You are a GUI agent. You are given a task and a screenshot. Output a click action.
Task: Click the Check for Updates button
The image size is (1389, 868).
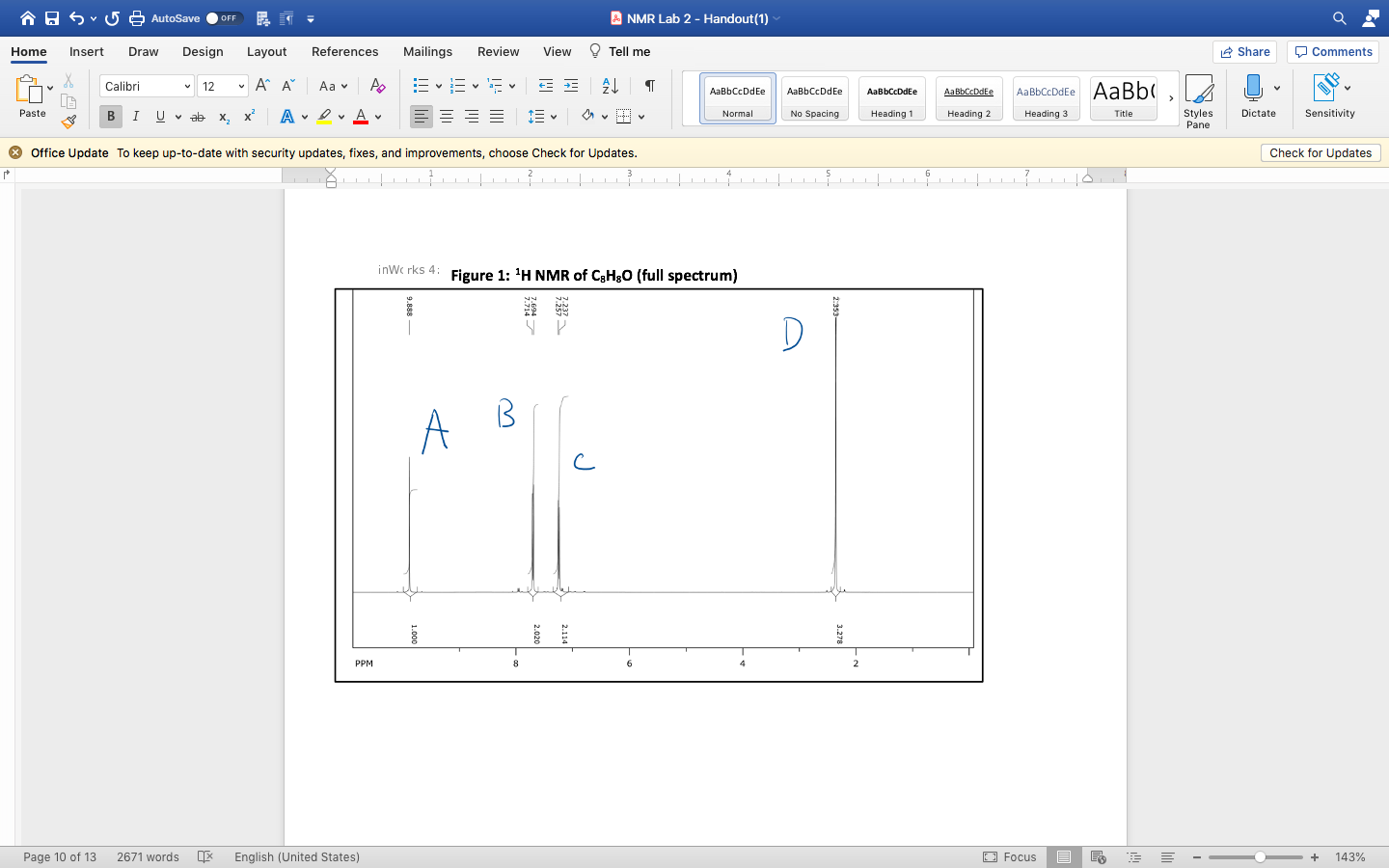tap(1320, 152)
